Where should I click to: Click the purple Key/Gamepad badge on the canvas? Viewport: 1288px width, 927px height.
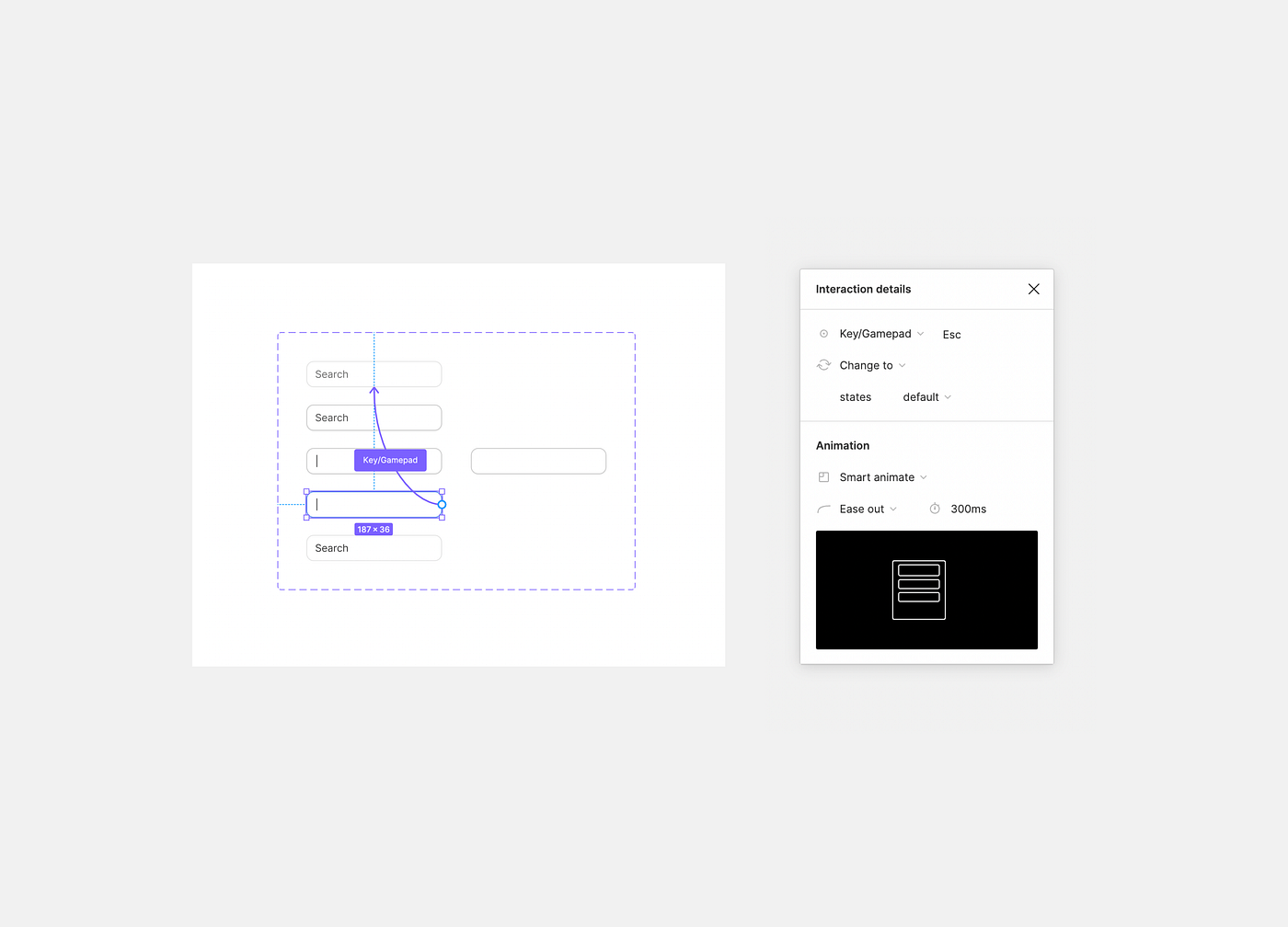pos(390,460)
